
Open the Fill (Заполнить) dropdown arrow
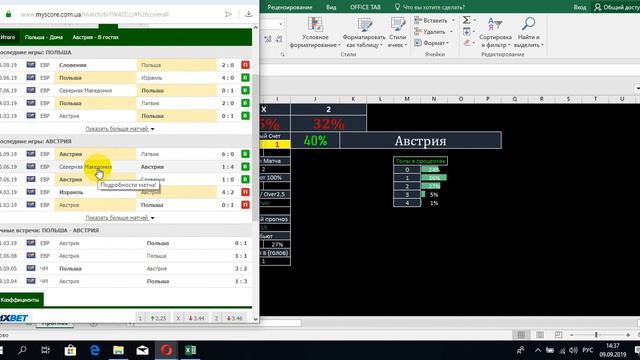(x=474, y=31)
